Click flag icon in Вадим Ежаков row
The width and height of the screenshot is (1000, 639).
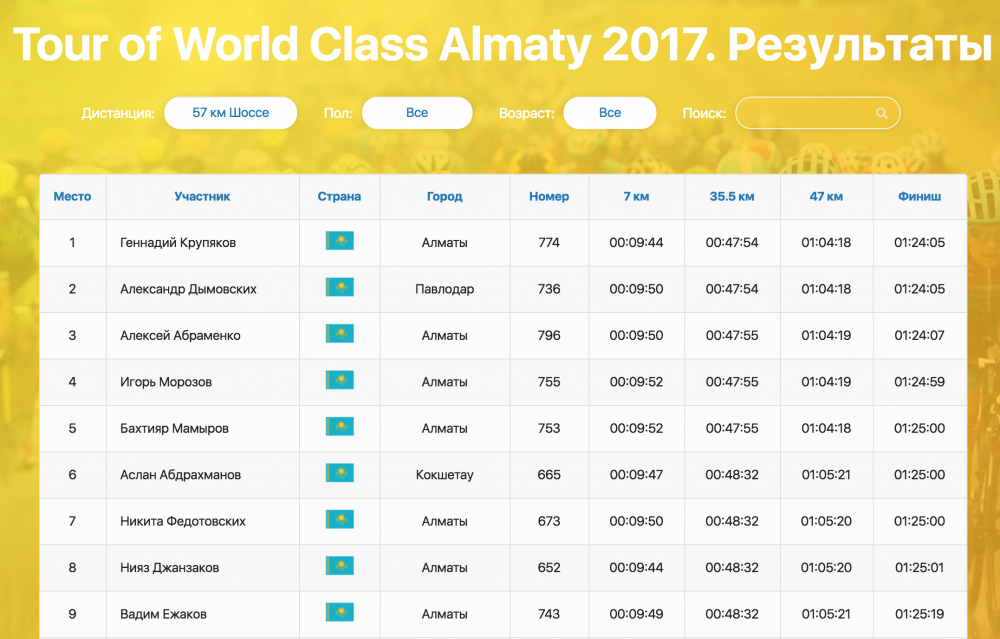click(339, 613)
